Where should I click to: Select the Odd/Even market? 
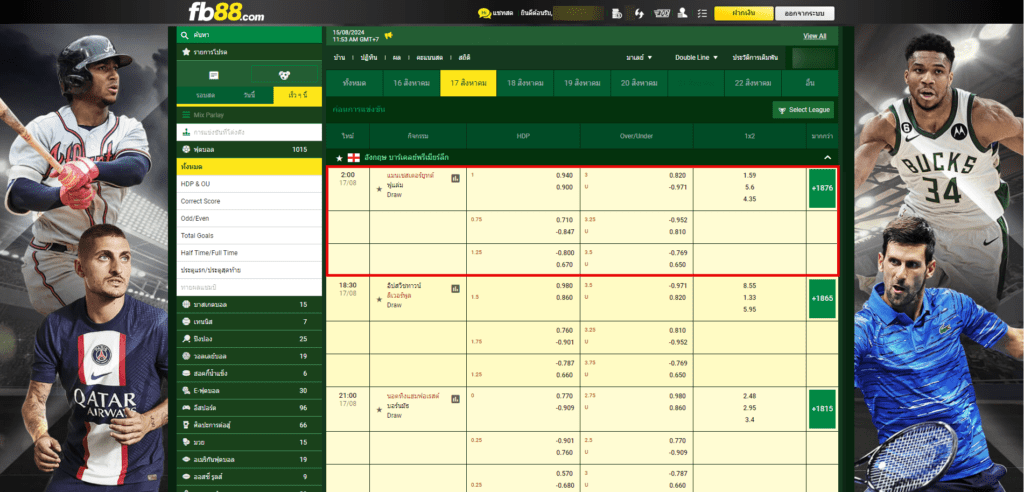249,218
